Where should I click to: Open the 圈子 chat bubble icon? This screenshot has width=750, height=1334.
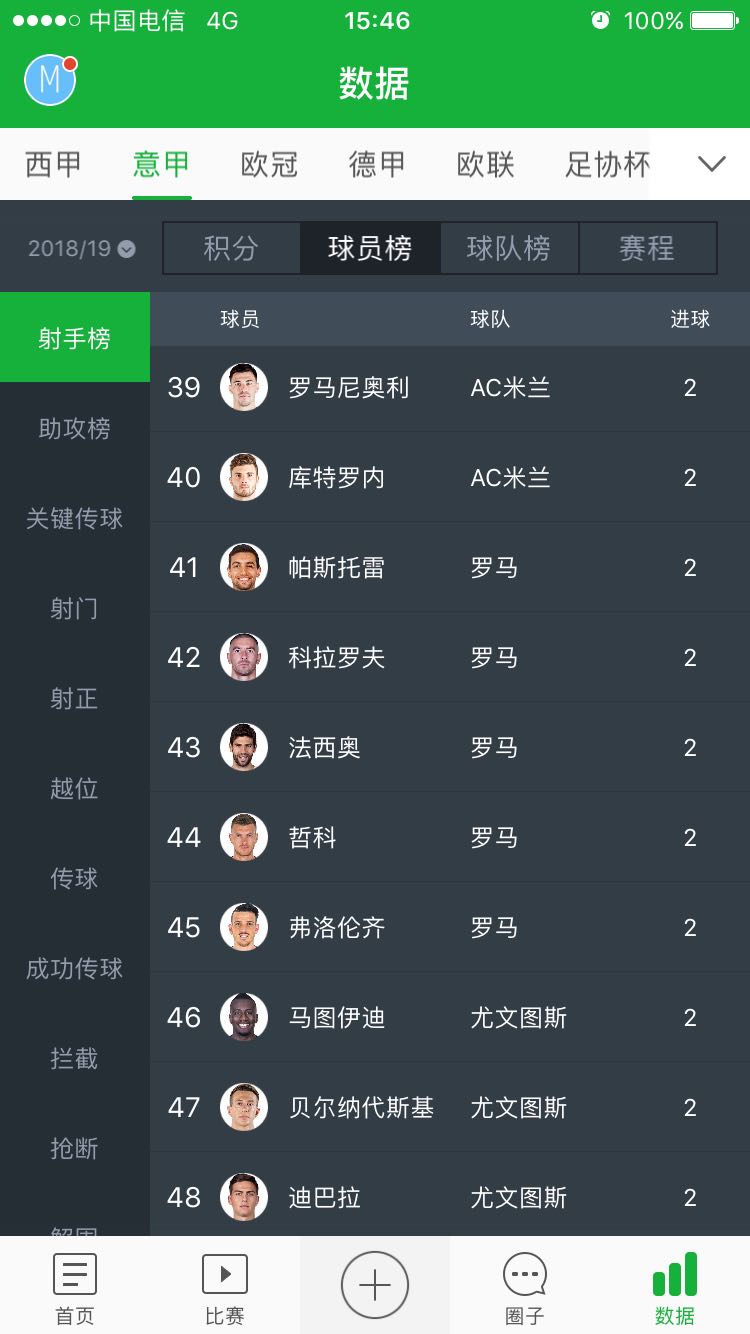pos(524,1275)
